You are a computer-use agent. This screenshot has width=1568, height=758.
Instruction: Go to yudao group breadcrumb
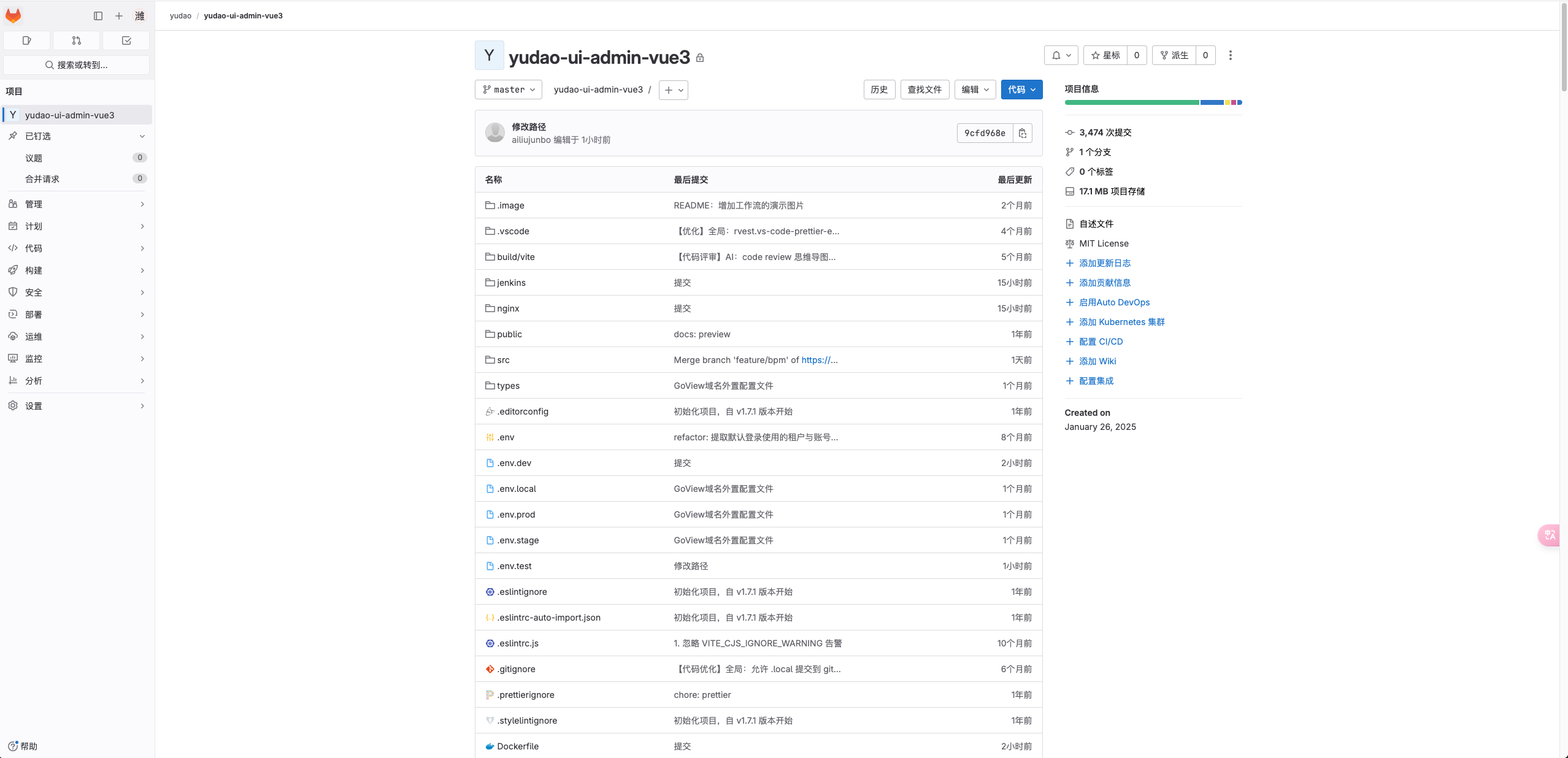pyautogui.click(x=180, y=16)
